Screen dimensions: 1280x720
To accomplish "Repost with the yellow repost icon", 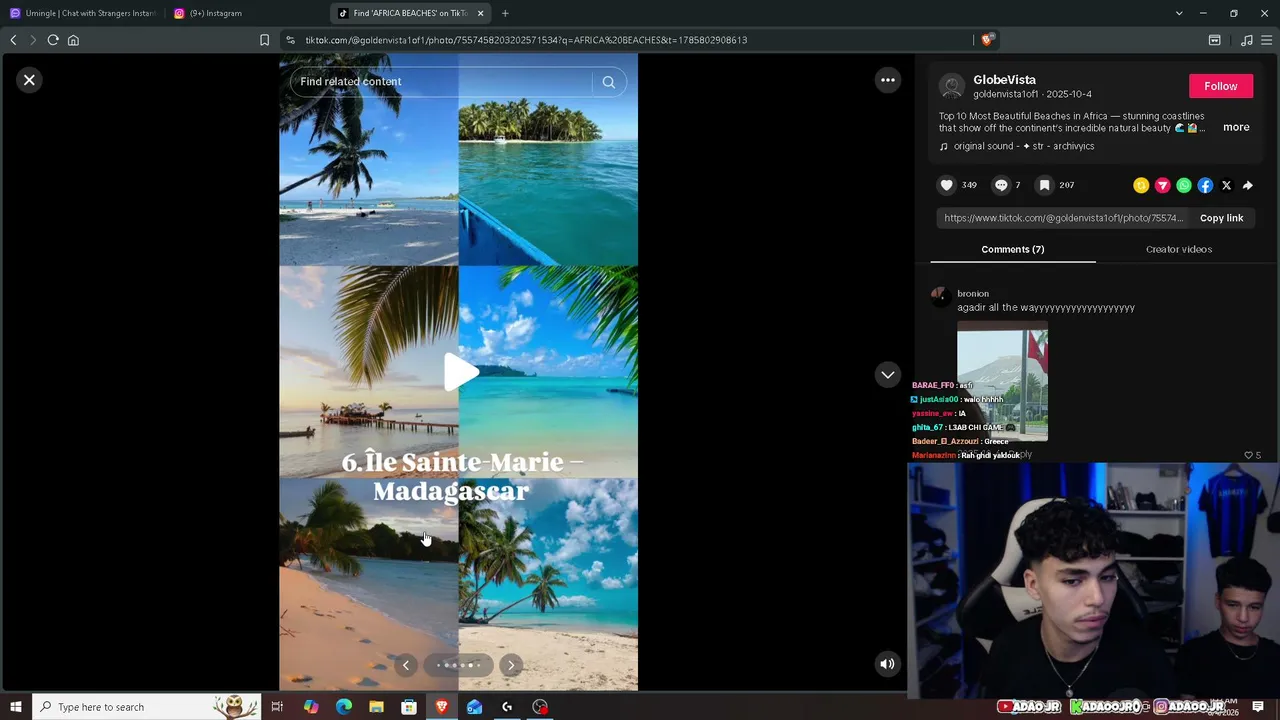I will tap(1141, 185).
